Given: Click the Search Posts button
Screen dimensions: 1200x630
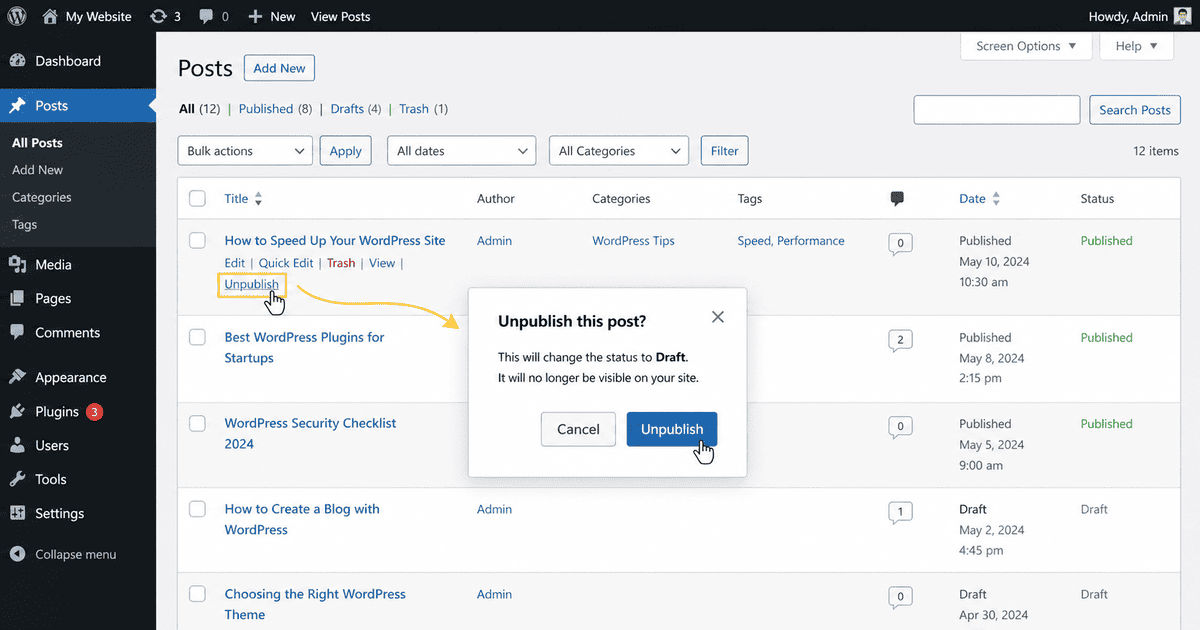Looking at the screenshot, I should (x=1134, y=110).
